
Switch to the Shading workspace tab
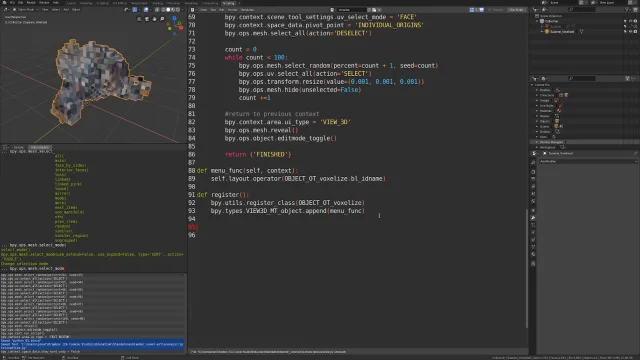pyautogui.click(x=158, y=3)
